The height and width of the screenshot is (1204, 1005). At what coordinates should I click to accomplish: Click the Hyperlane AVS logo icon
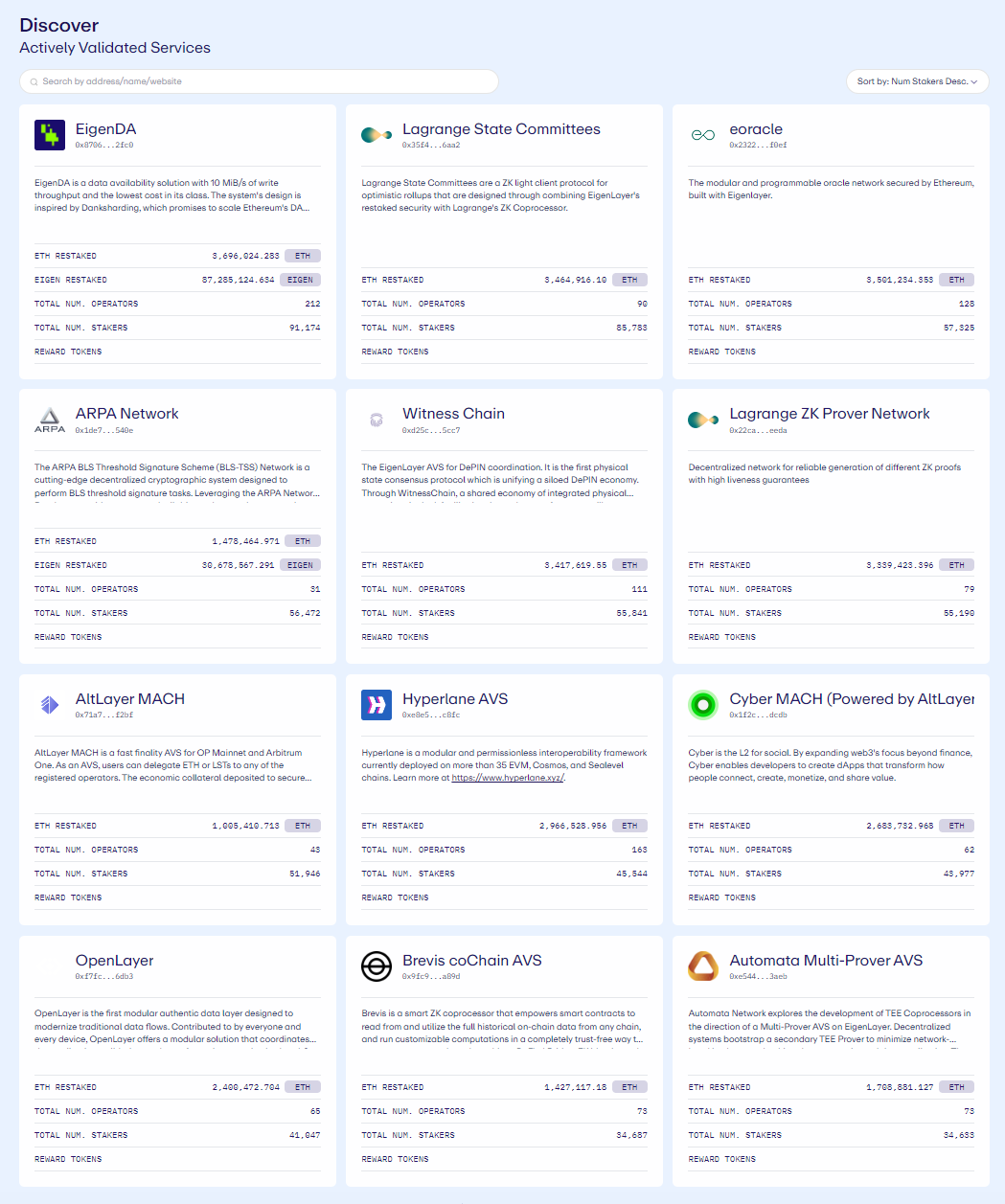[x=377, y=705]
